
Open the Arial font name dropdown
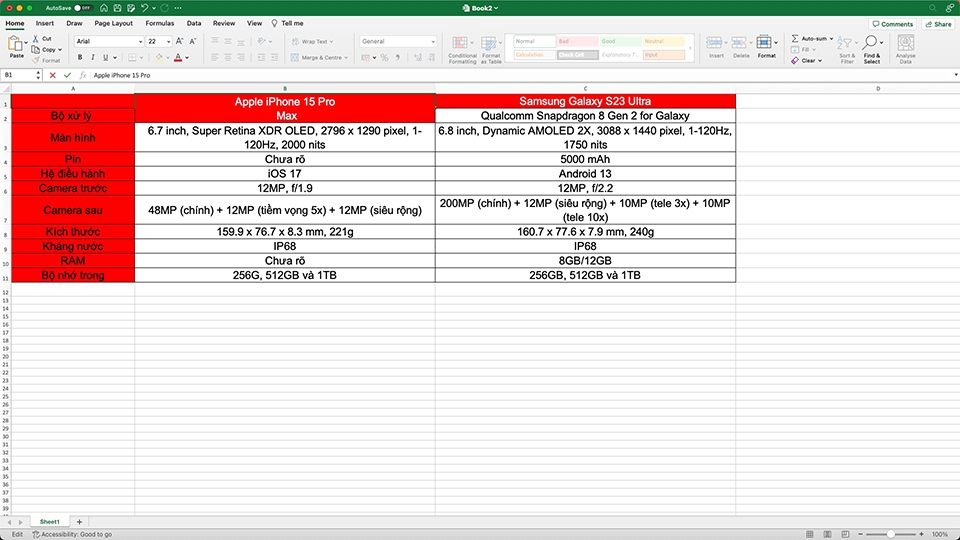click(140, 42)
